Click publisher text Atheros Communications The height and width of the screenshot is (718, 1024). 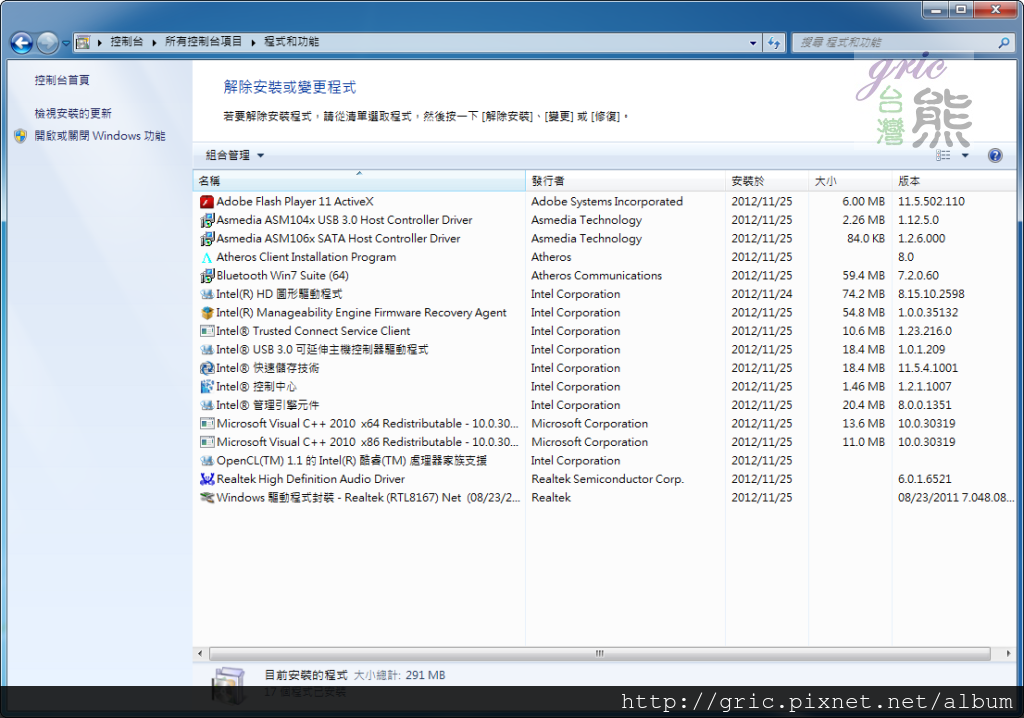click(596, 276)
